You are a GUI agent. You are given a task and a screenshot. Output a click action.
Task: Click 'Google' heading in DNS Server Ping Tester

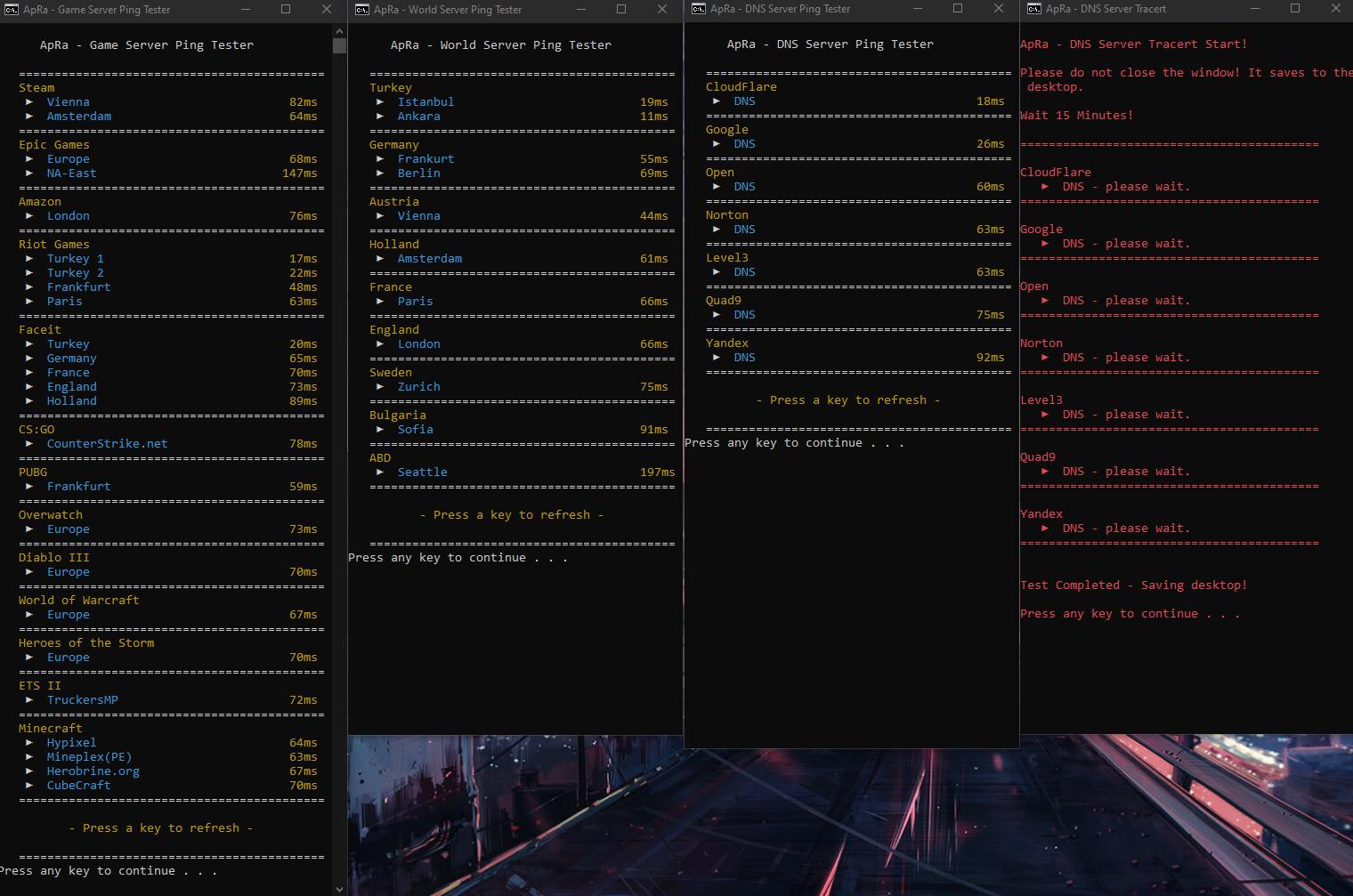pos(727,130)
